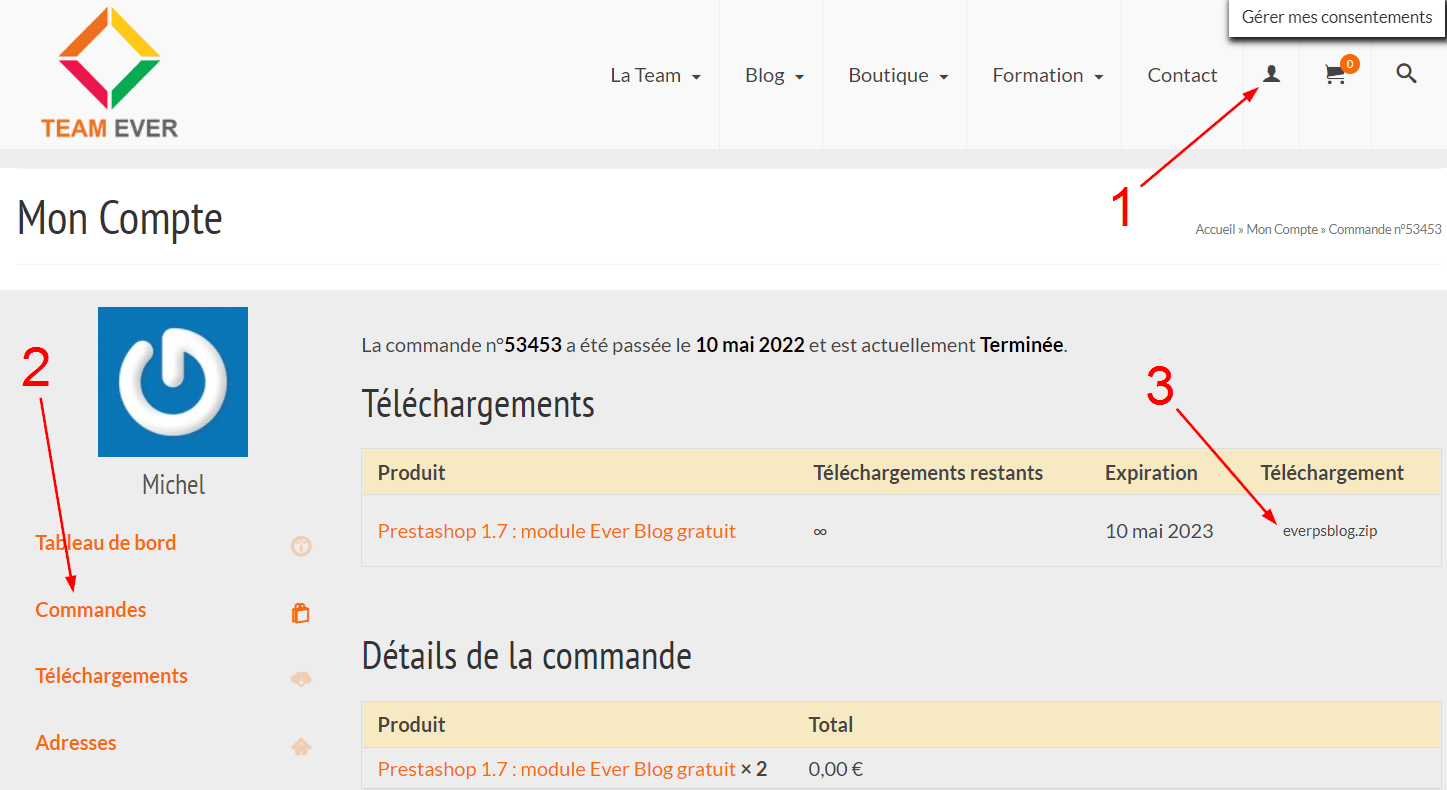Open the user account icon

1271,74
